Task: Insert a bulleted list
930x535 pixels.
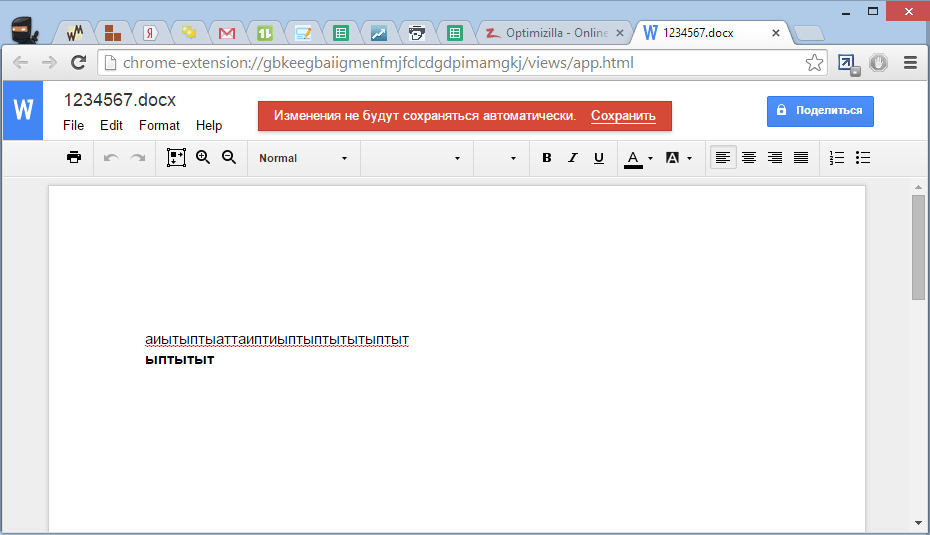Action: click(864, 158)
